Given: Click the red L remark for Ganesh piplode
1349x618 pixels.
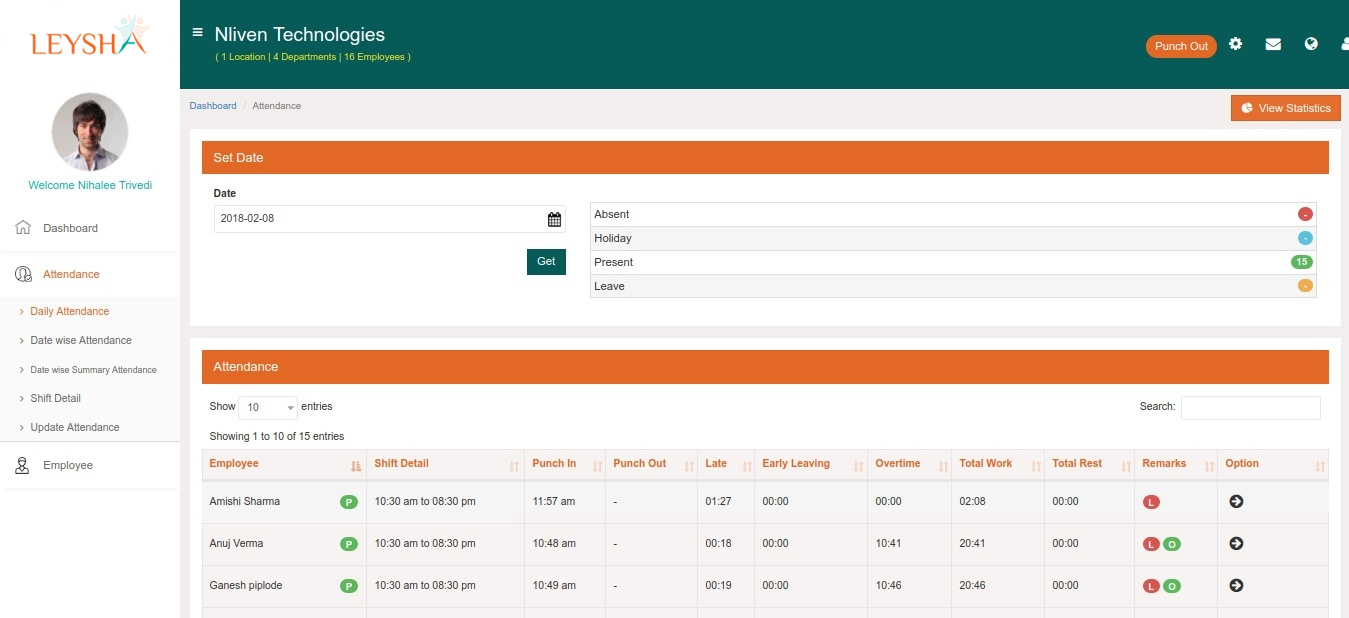Looking at the screenshot, I should [x=1151, y=586].
